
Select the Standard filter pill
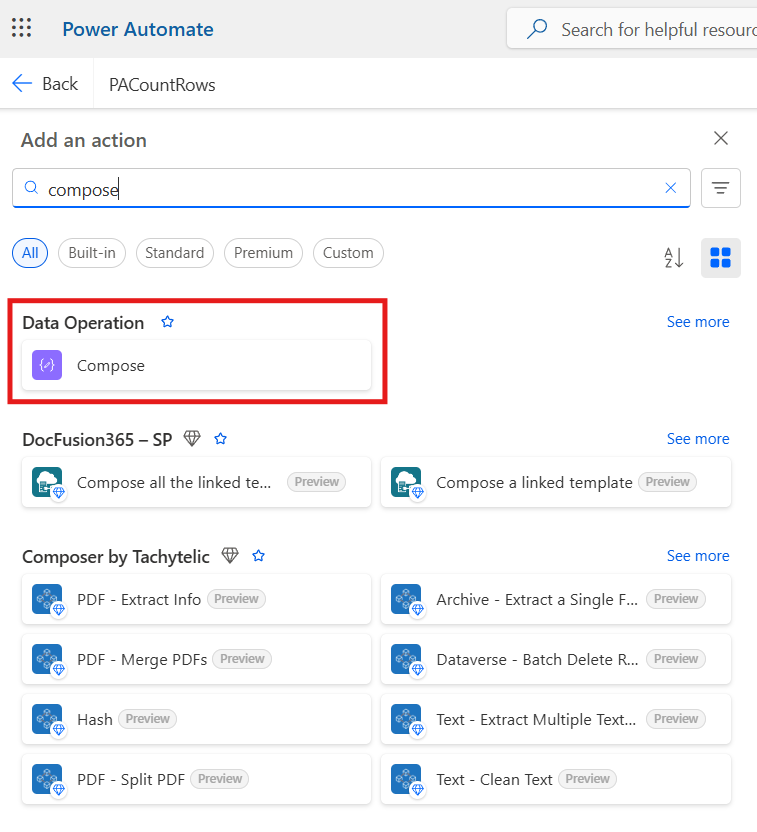(x=175, y=253)
